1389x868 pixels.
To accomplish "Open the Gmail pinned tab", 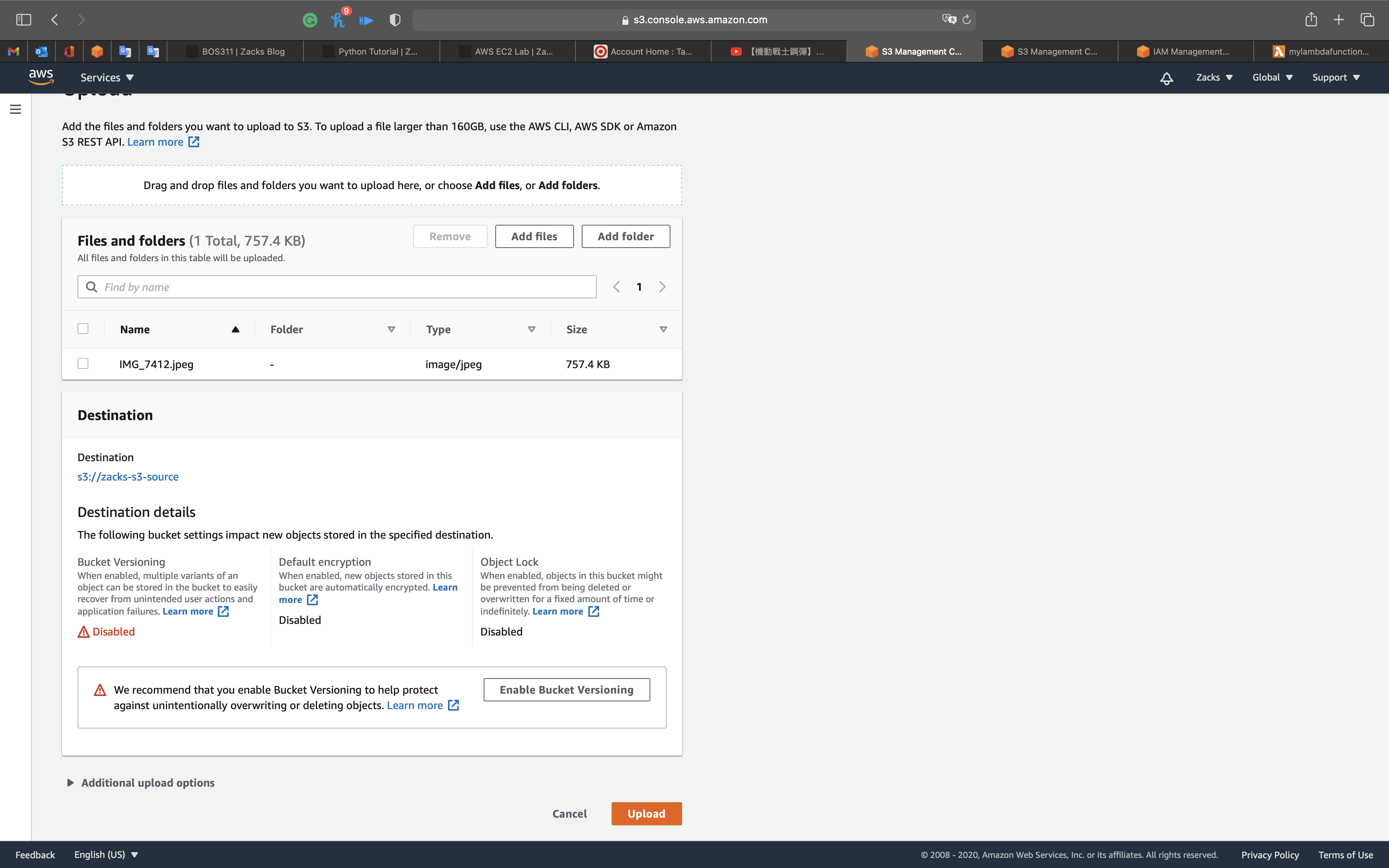I will pos(14,52).
